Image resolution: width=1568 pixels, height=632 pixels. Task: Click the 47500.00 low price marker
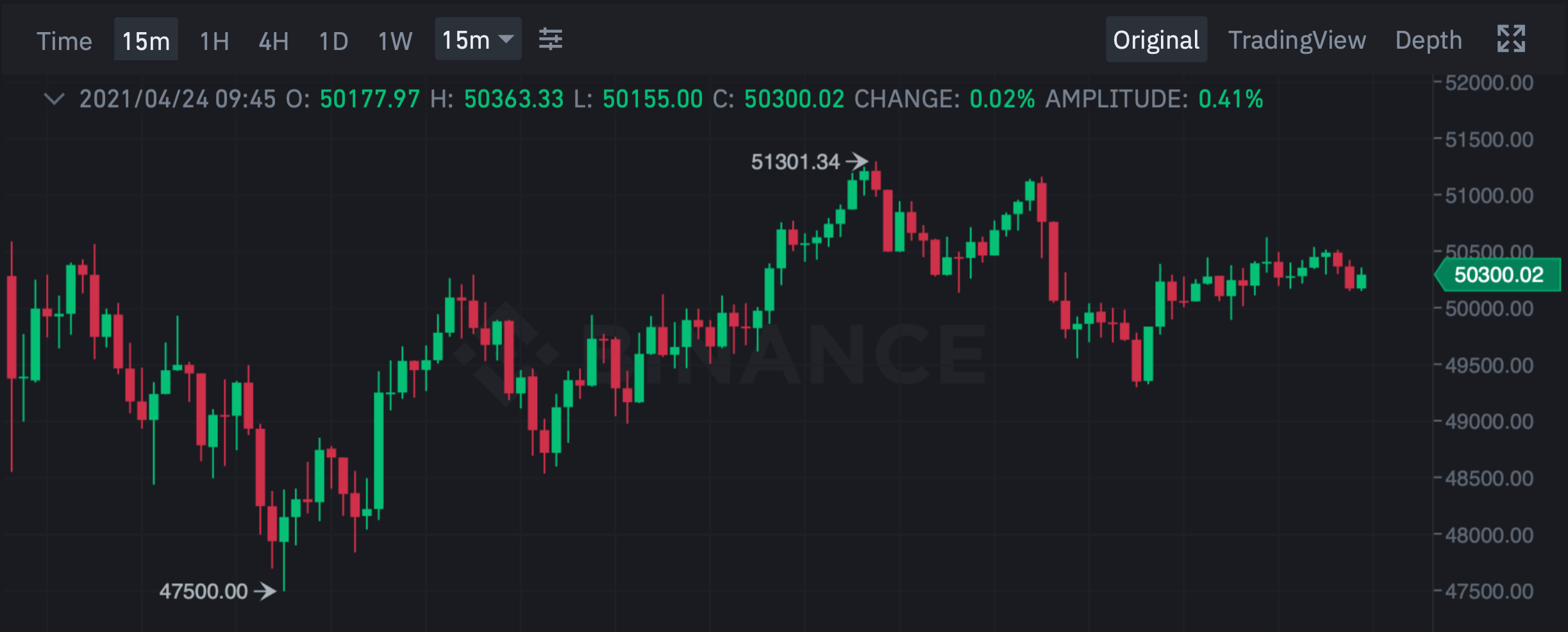217,591
